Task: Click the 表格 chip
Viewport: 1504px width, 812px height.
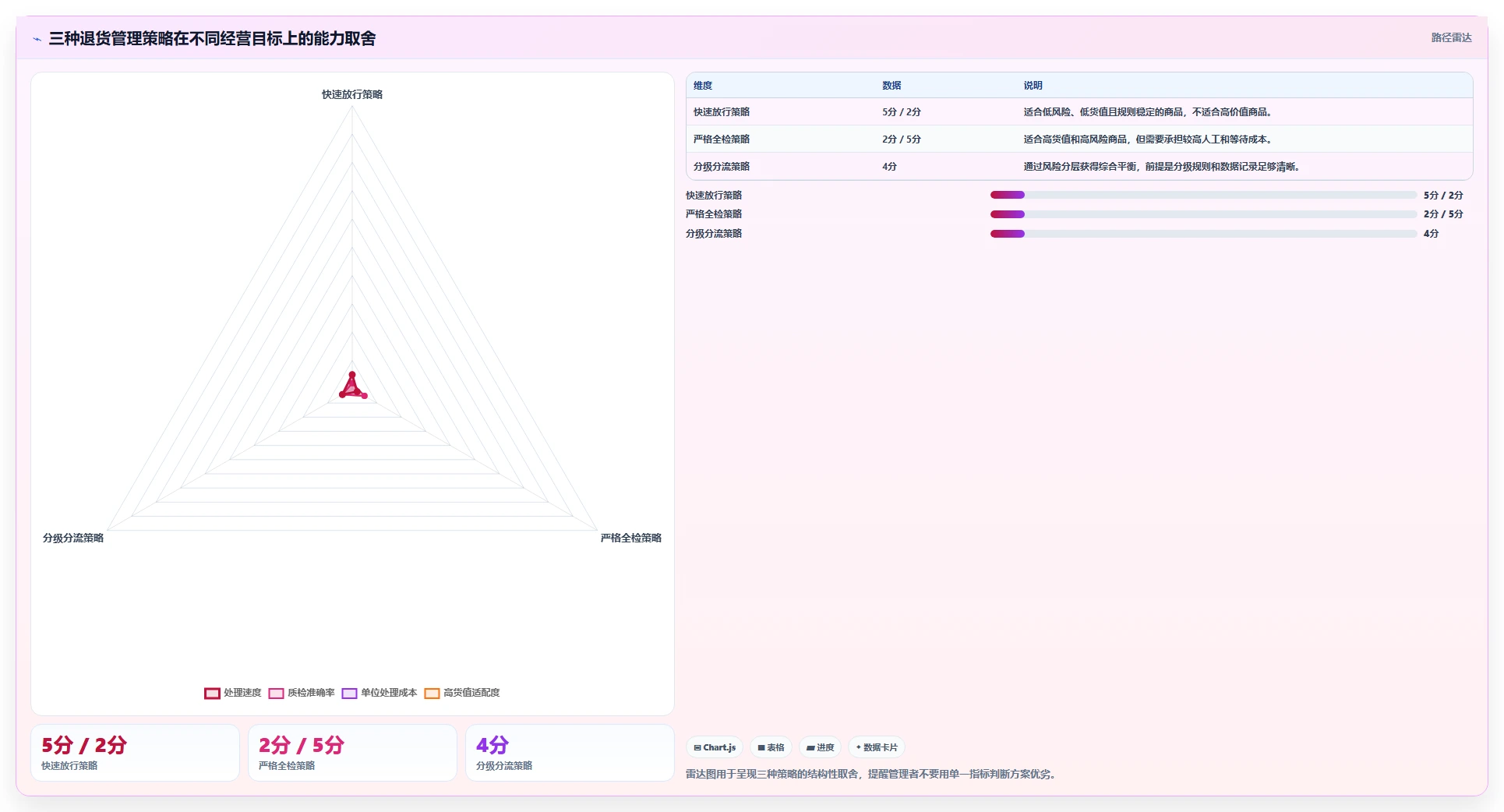Action: coord(771,747)
